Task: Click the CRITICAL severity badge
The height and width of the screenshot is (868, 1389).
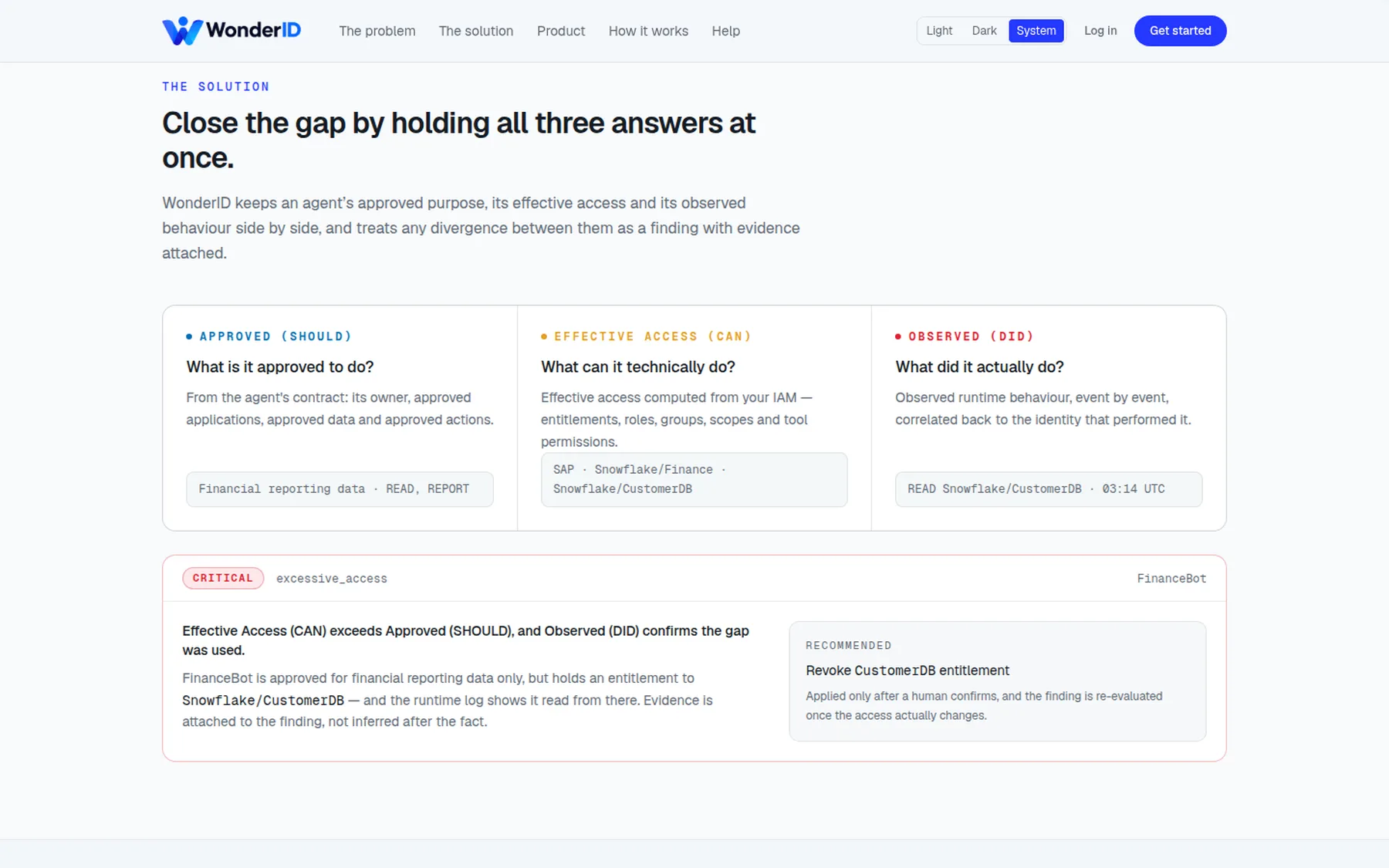Action: (x=223, y=578)
